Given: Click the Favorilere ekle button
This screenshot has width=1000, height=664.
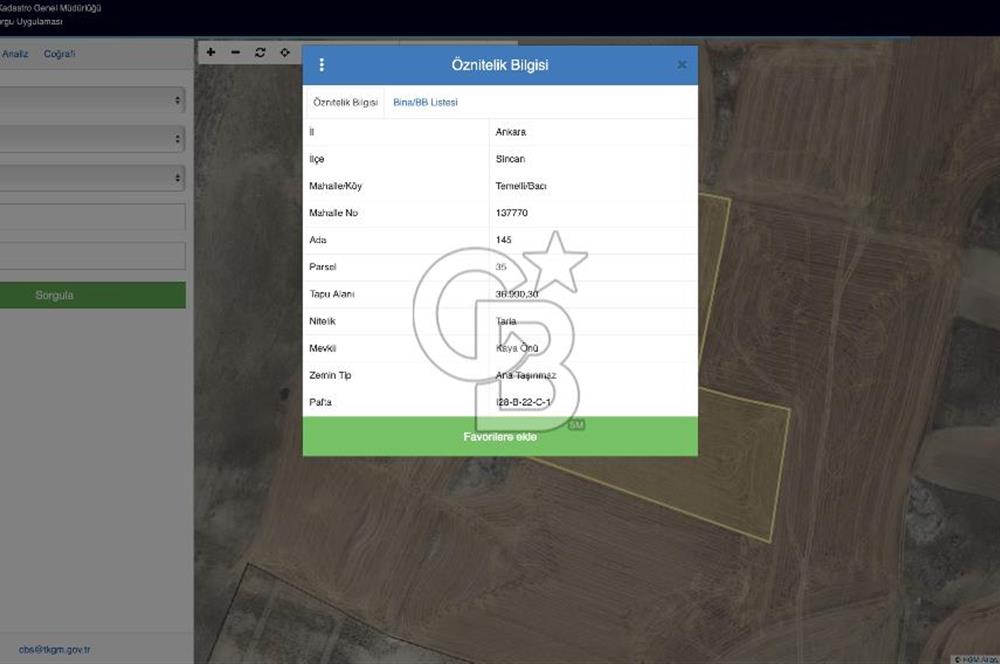Looking at the screenshot, I should (500, 437).
